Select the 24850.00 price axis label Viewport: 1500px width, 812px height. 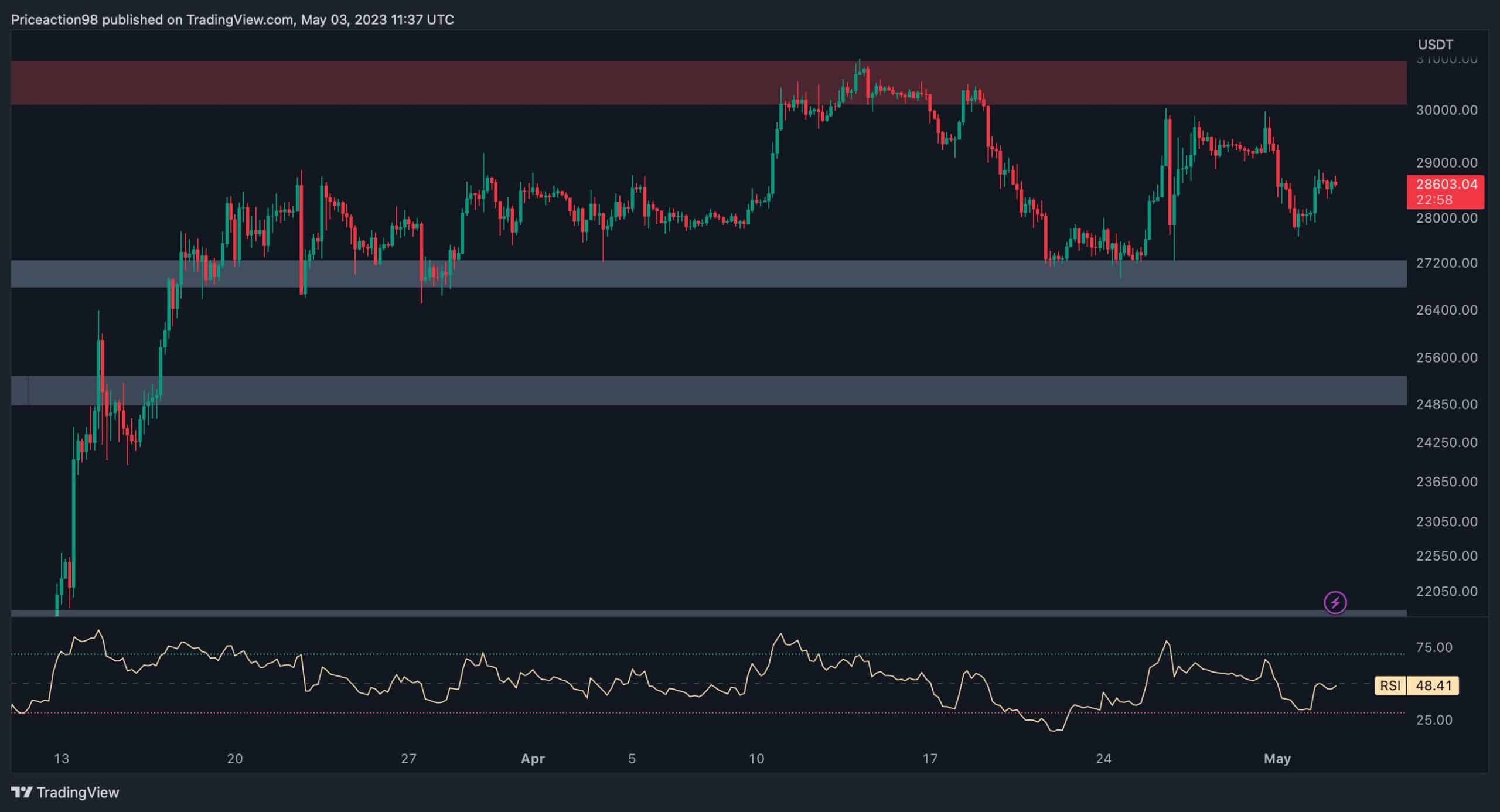[1447, 404]
